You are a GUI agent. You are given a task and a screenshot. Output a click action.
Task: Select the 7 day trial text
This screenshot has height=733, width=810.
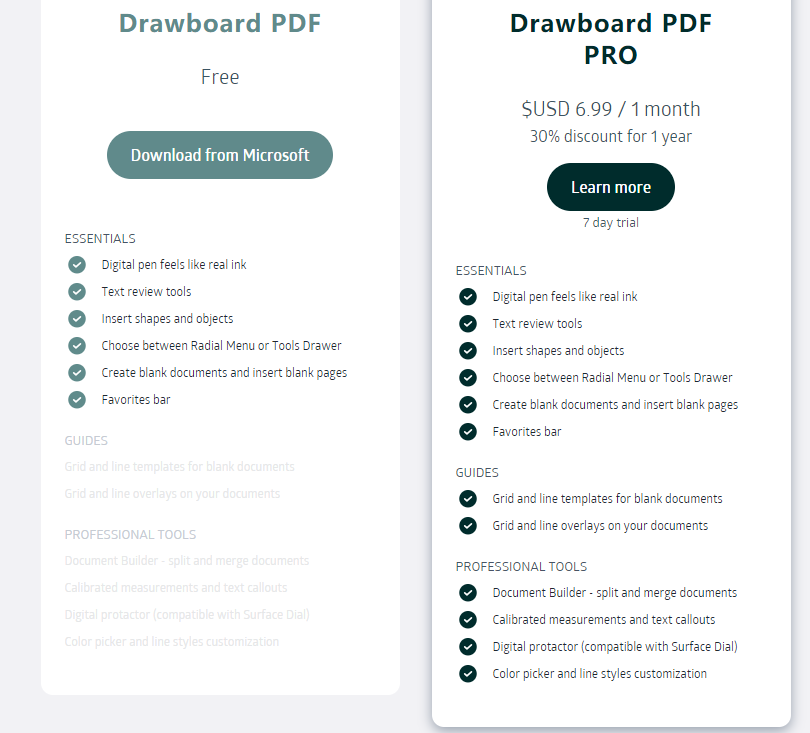pos(610,222)
